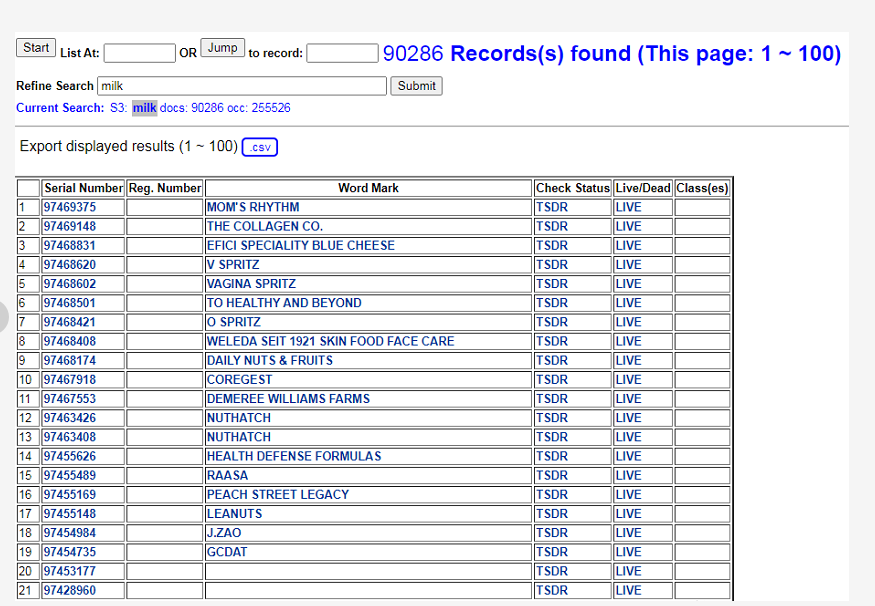
Task: Open serial number 97469148
Action: (x=70, y=226)
